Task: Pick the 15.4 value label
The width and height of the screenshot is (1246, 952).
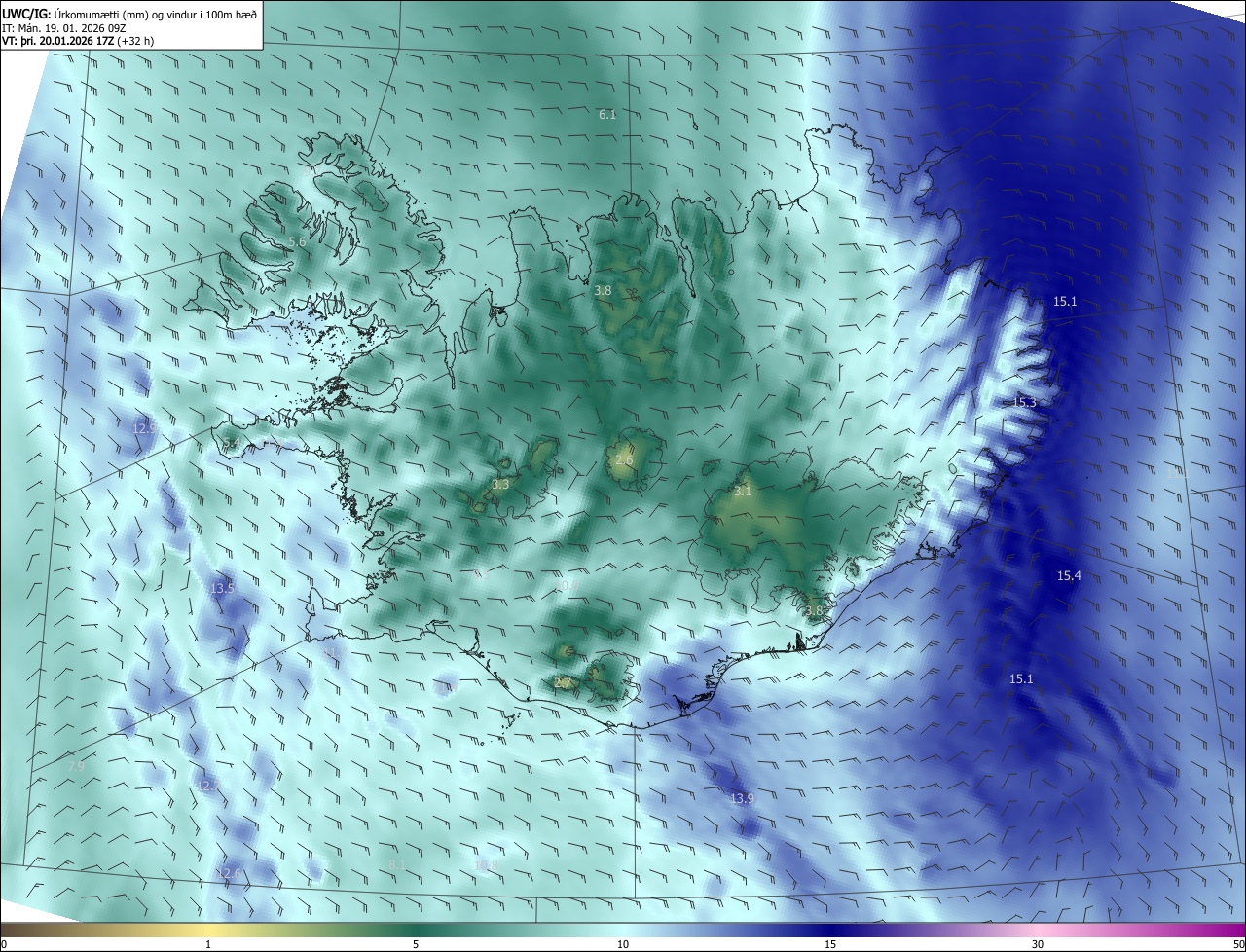Action: [x=1069, y=576]
